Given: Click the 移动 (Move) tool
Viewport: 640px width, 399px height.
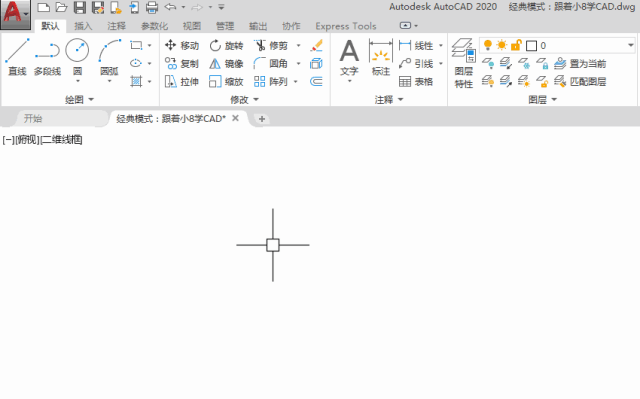Looking at the screenshot, I should pyautogui.click(x=182, y=45).
